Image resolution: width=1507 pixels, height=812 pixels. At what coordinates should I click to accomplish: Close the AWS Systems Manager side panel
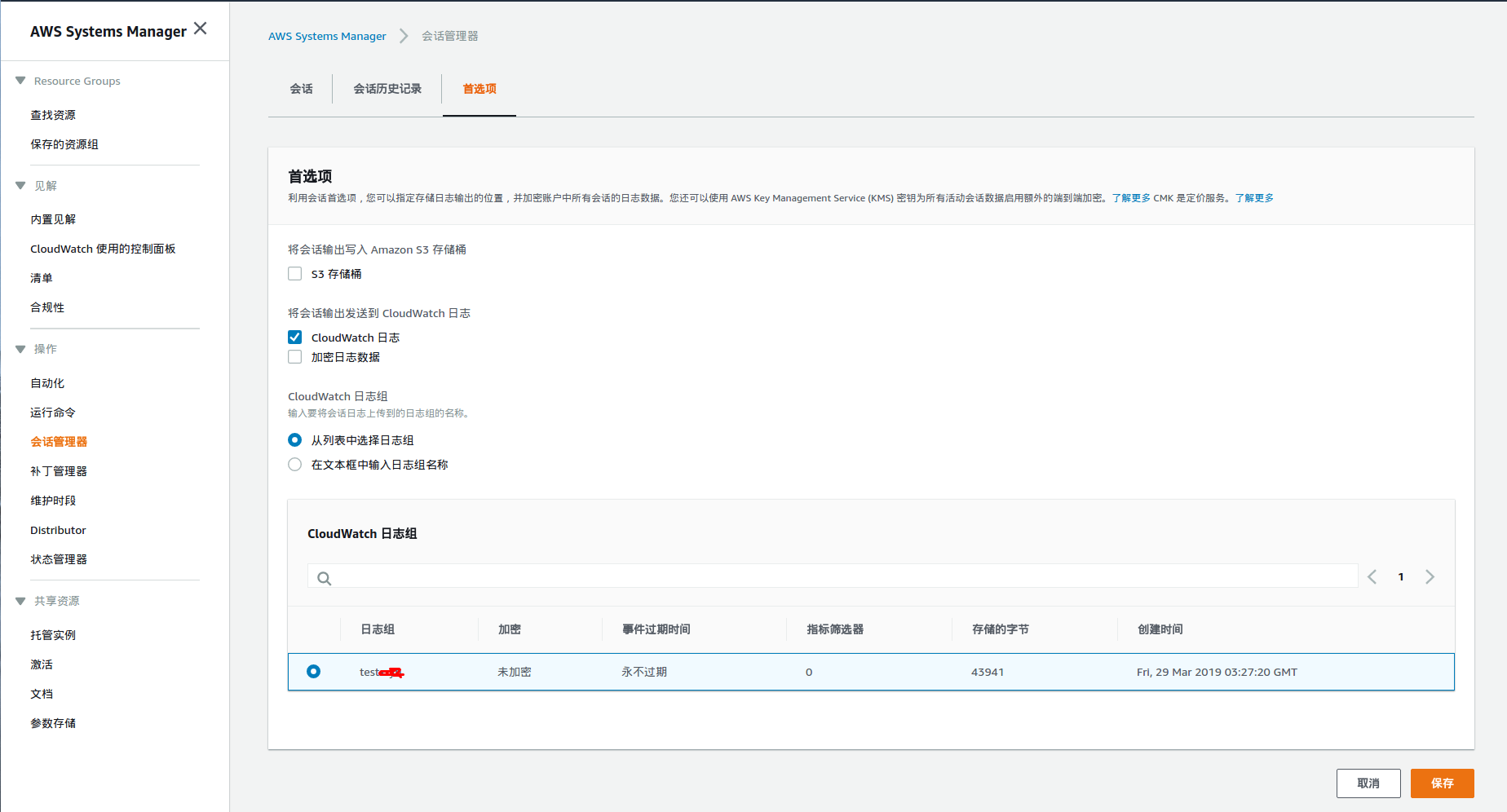pos(200,27)
